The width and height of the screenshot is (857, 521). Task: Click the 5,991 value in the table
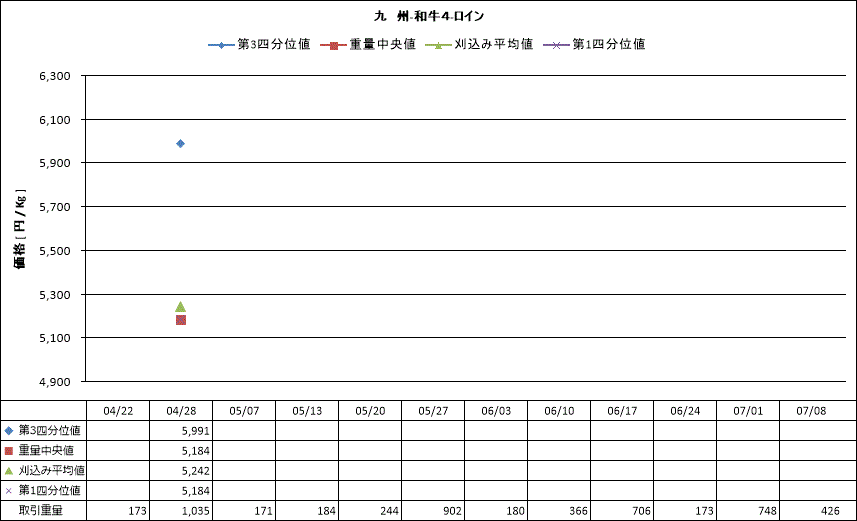coord(196,431)
